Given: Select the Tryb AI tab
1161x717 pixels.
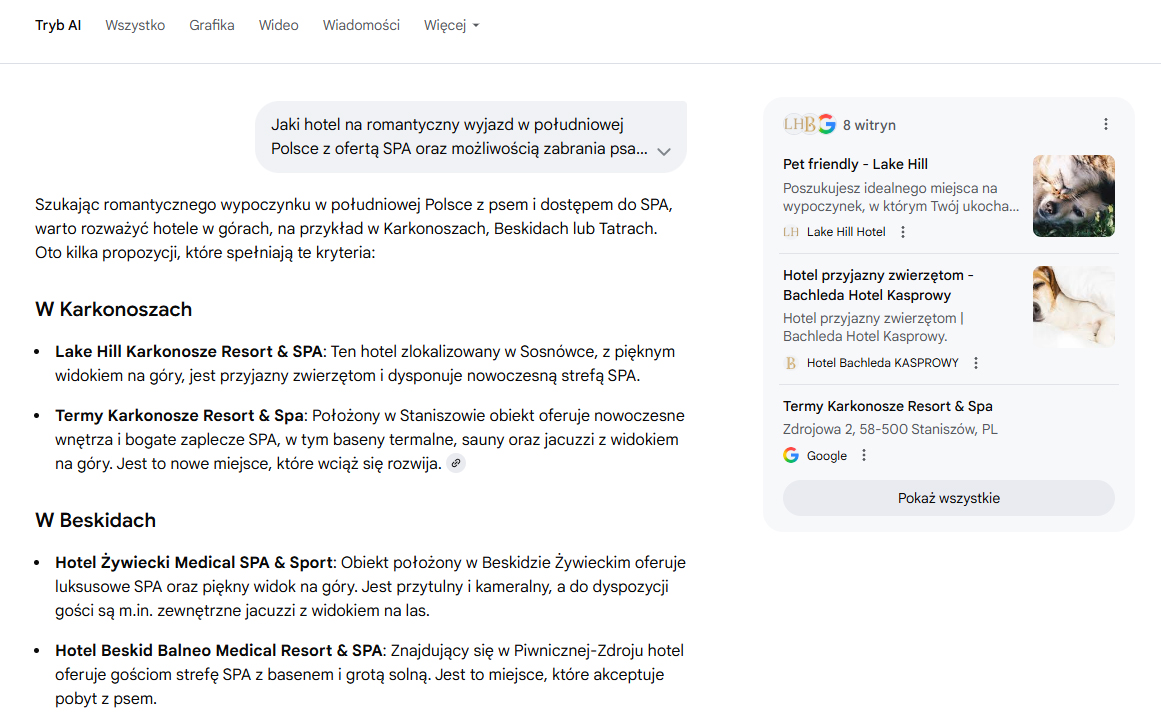Looking at the screenshot, I should (x=58, y=25).
